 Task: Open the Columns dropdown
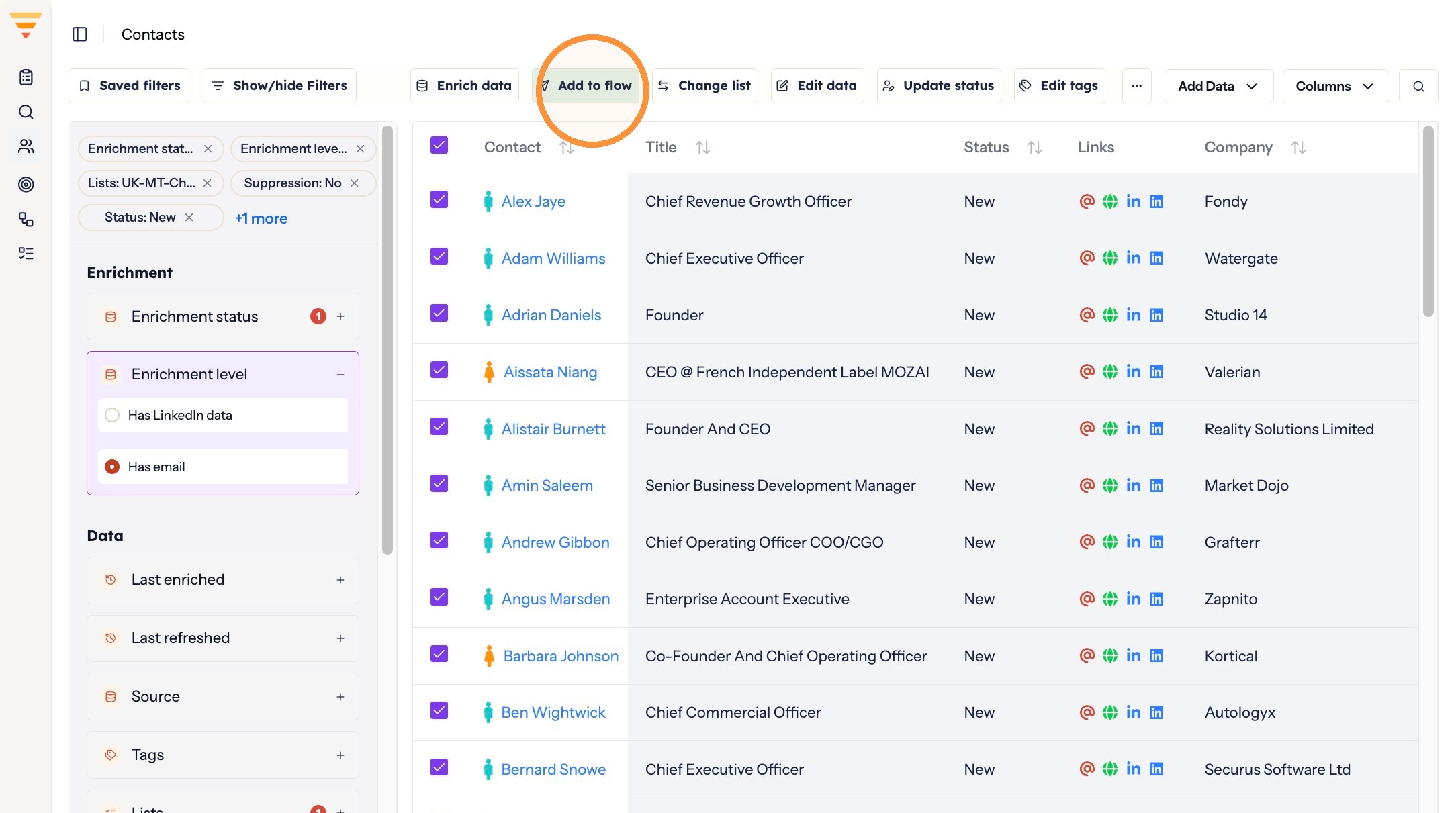click(x=1335, y=86)
